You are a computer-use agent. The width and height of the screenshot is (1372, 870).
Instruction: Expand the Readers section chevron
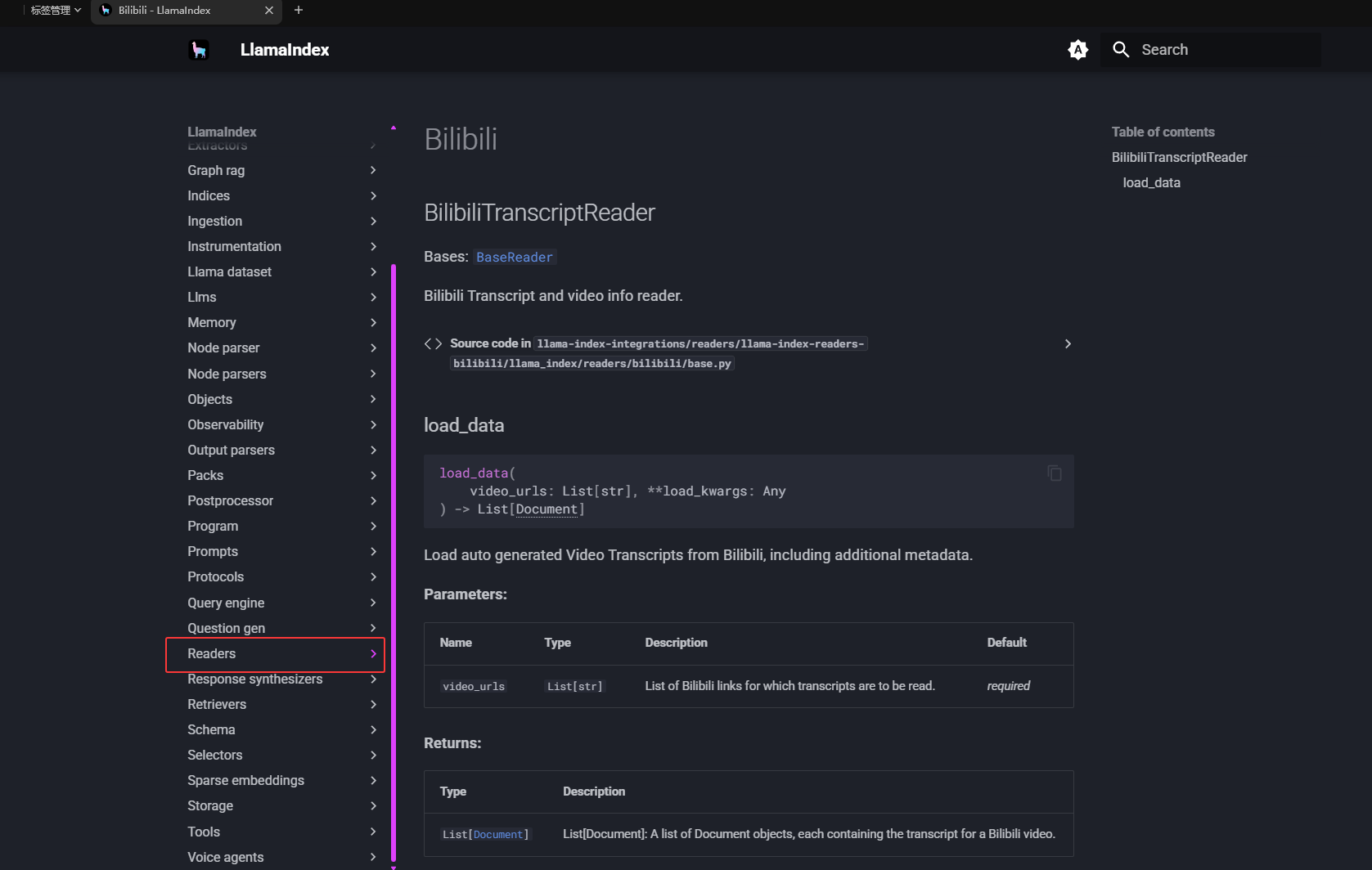tap(373, 653)
